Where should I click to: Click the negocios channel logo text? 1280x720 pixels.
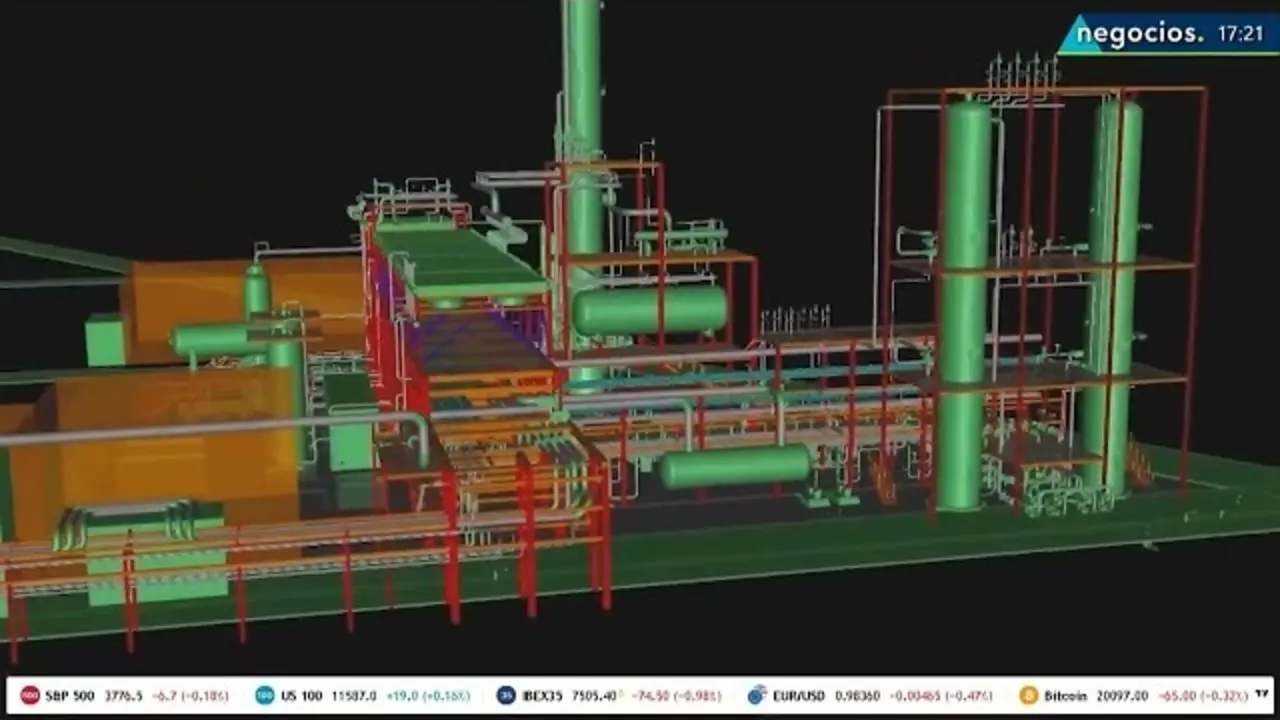(x=1140, y=33)
